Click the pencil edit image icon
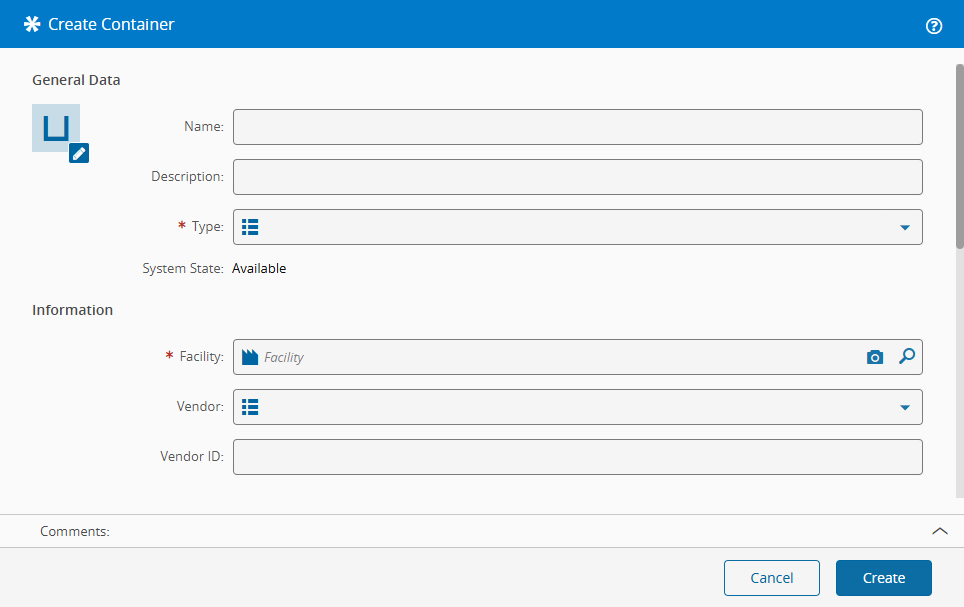The height and width of the screenshot is (607, 964). point(79,153)
